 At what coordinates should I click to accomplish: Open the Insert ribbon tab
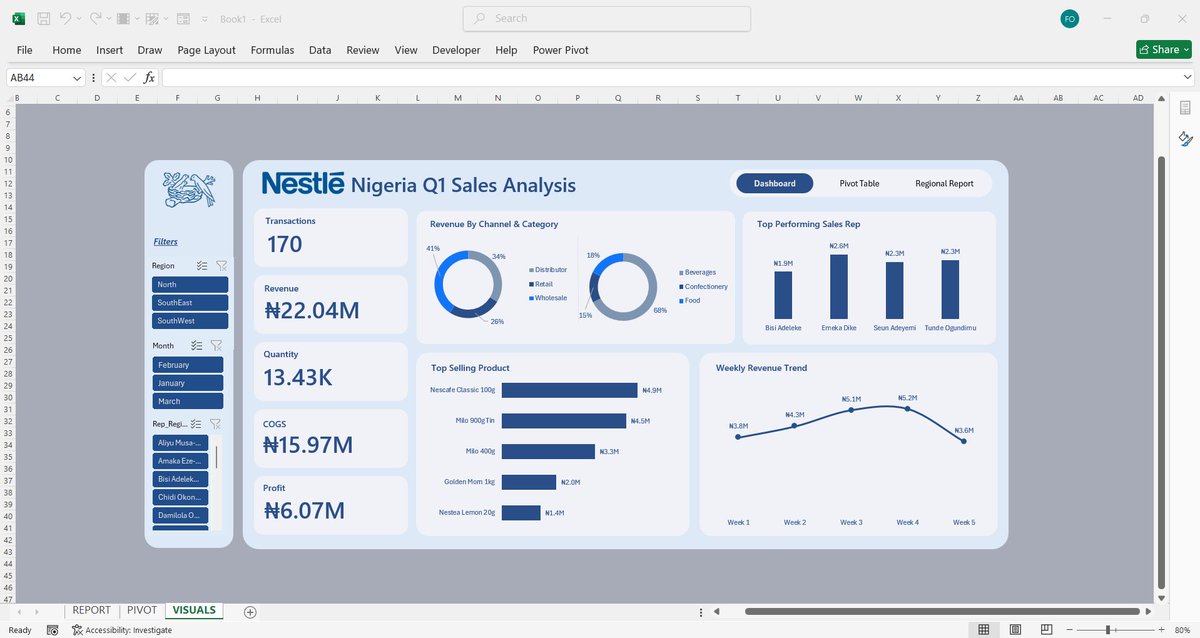click(110, 50)
